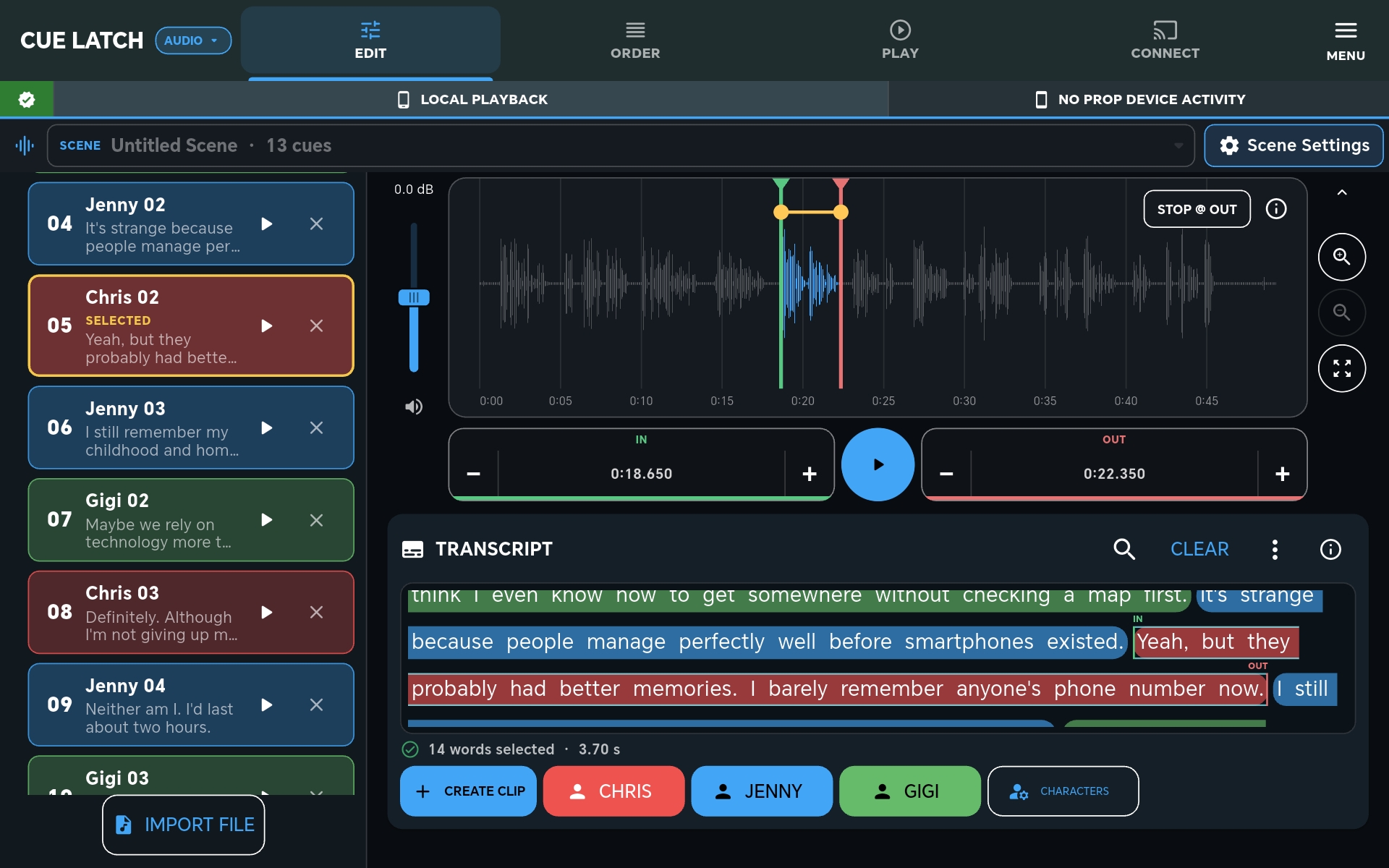
Task: Increase the IN time
Action: pyautogui.click(x=810, y=474)
